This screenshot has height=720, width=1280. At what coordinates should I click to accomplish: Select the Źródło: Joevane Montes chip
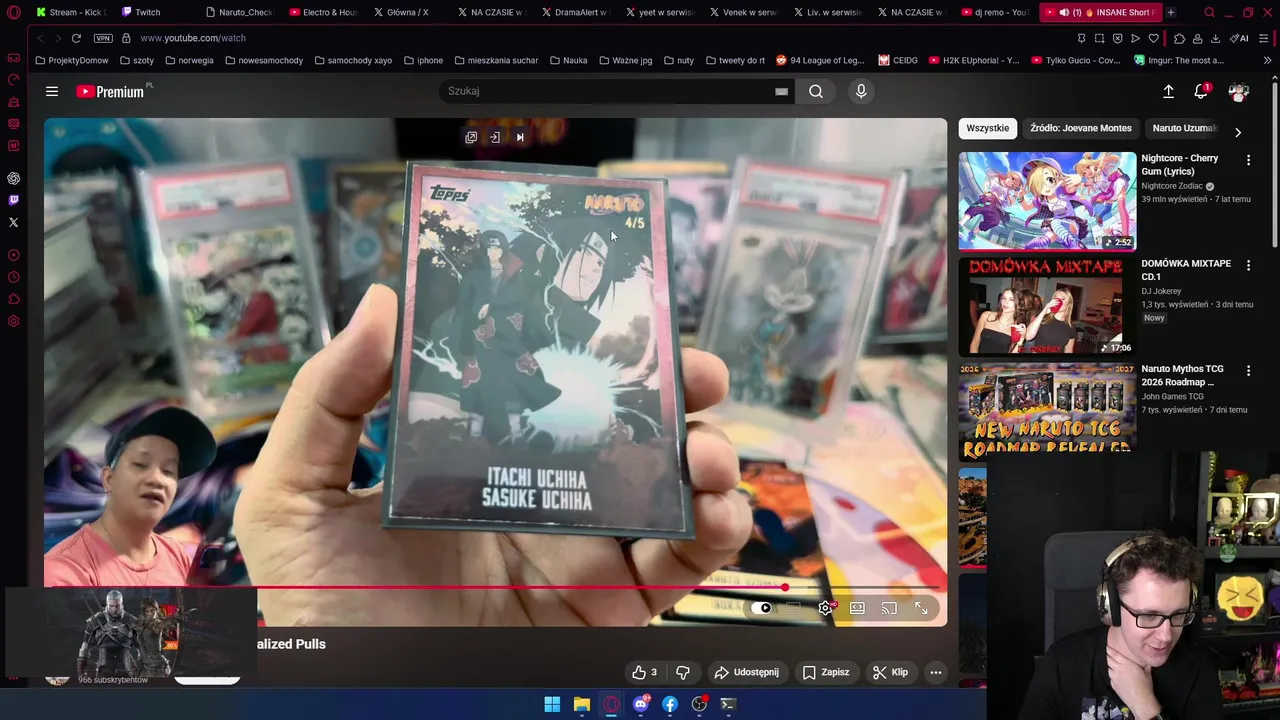[1081, 128]
